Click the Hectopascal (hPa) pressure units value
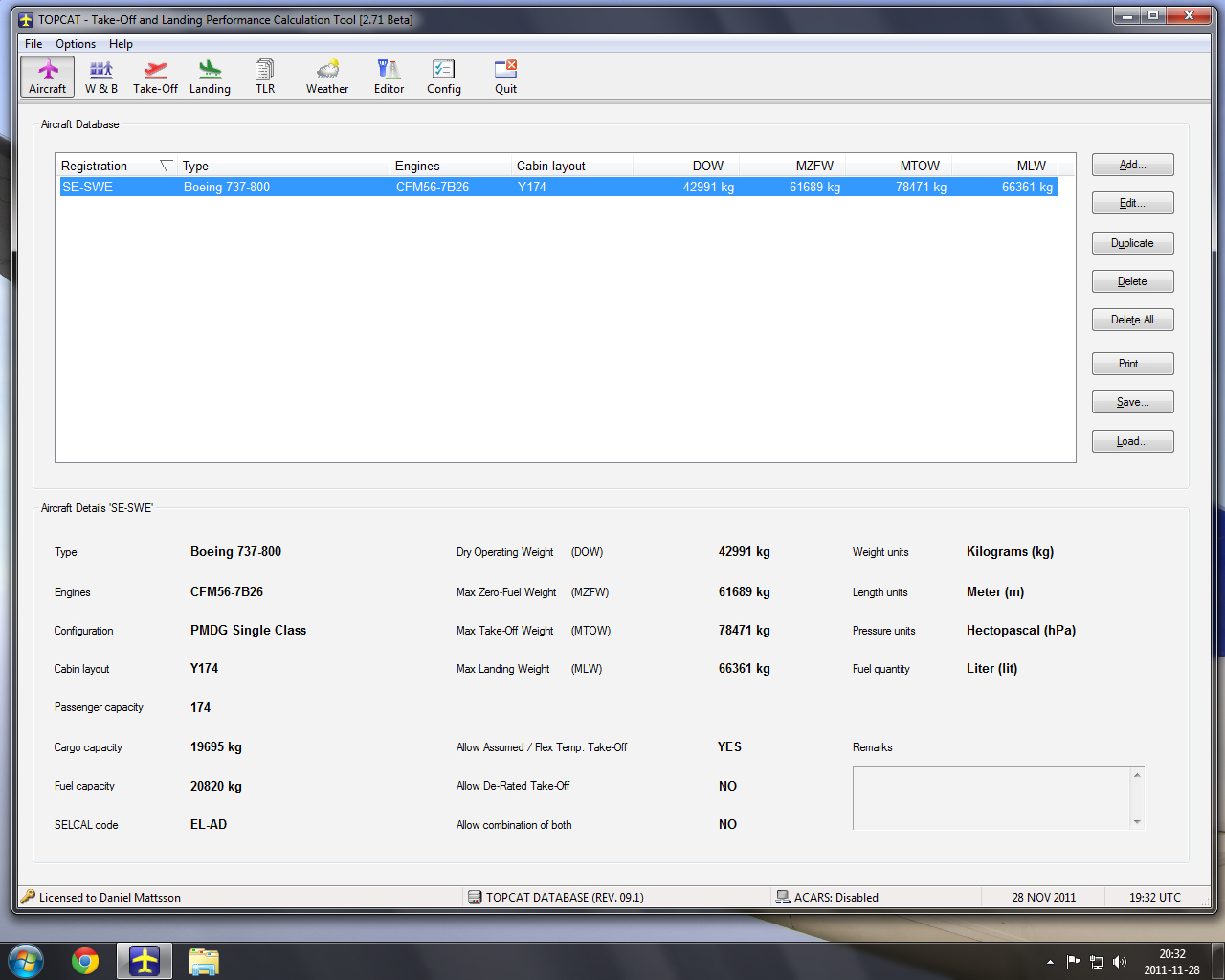 1021,630
